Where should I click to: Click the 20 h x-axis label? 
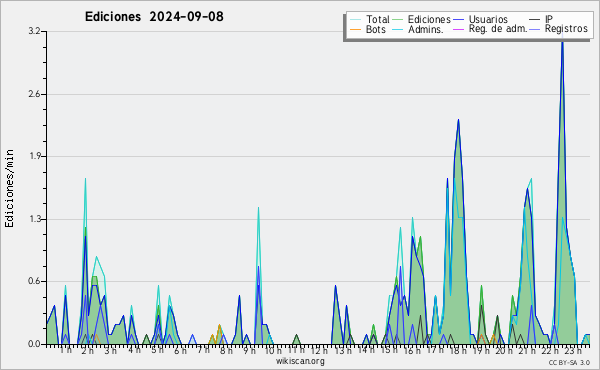point(504,351)
